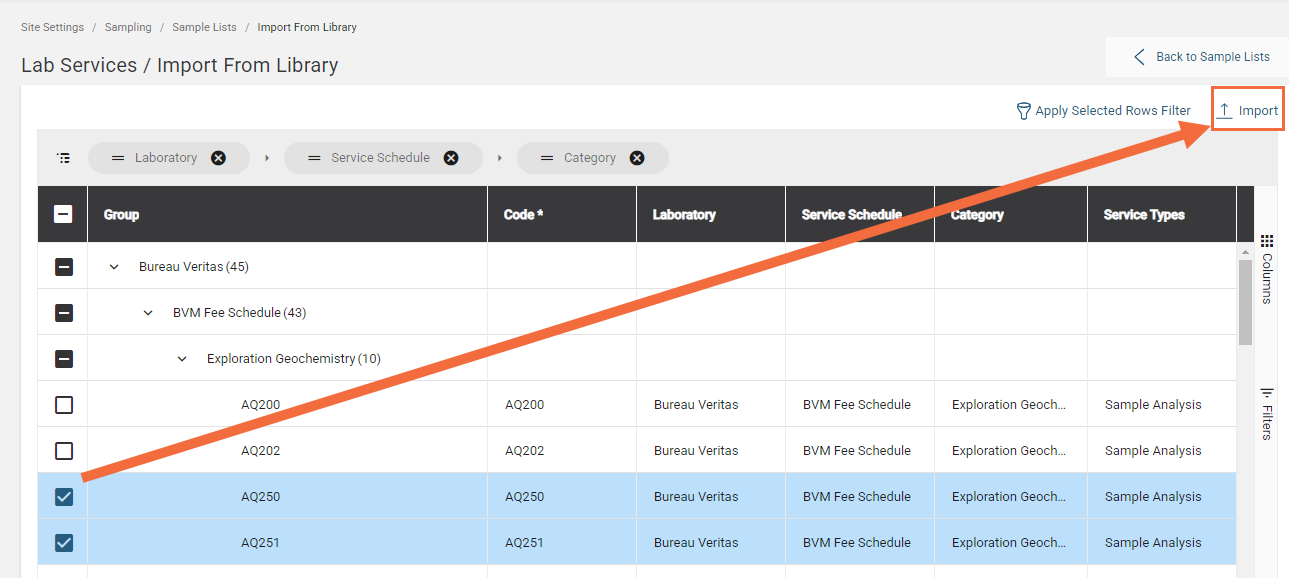Image resolution: width=1289 pixels, height=578 pixels.
Task: Remove the Laboratory grouping chip
Action: [x=218, y=158]
